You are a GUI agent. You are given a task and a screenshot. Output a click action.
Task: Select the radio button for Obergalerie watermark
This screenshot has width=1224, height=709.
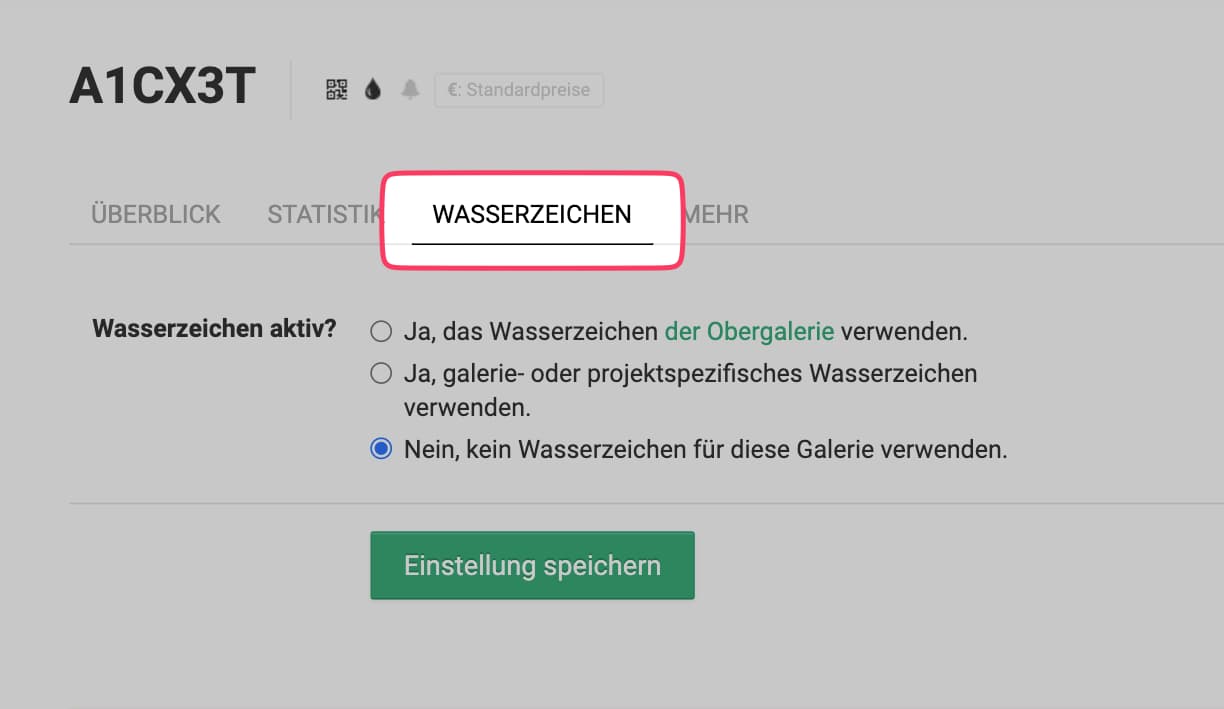tap(381, 331)
